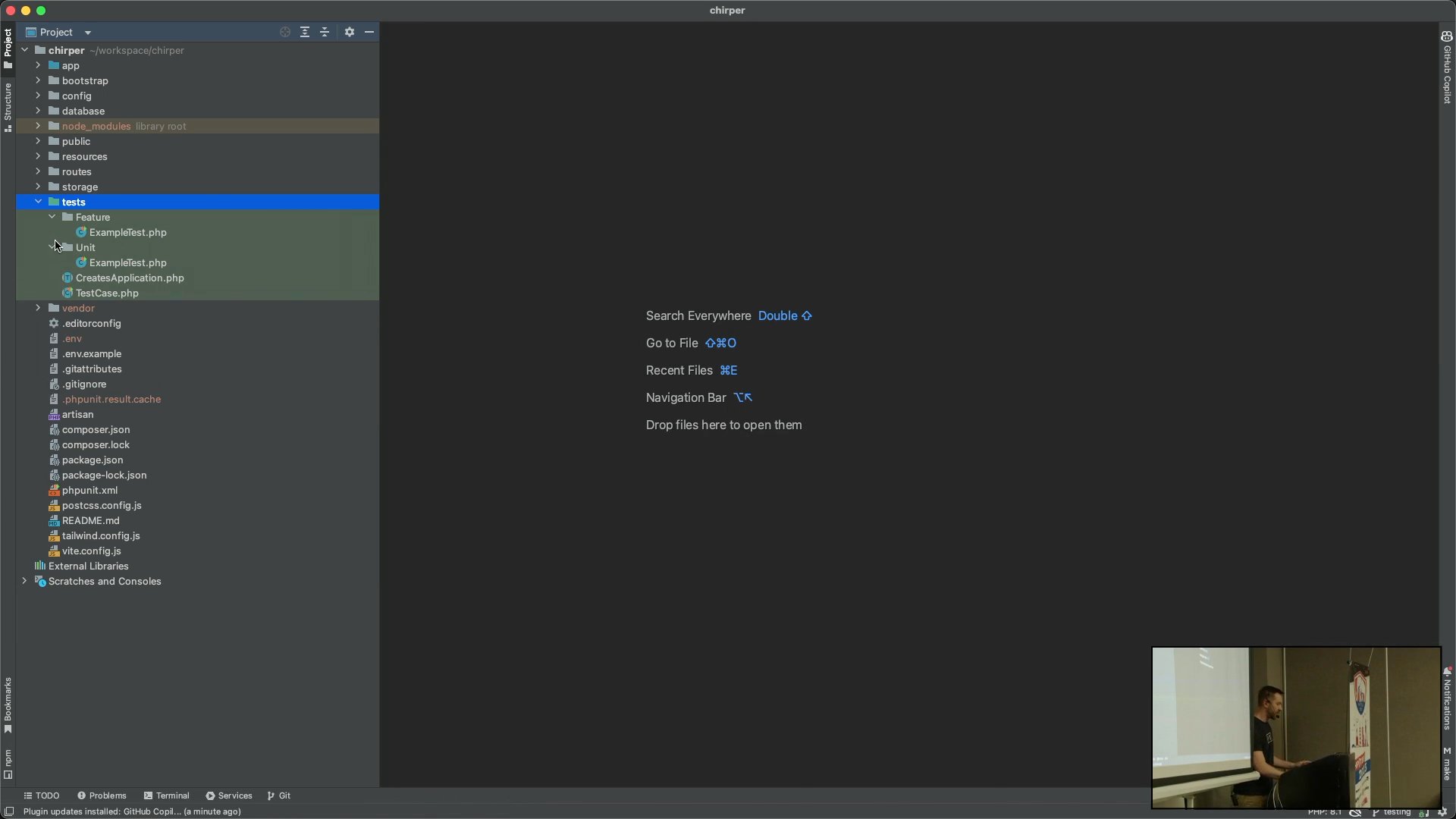The image size is (1456, 819).
Task: Click the Select Opened File target icon
Action: pyautogui.click(x=285, y=32)
